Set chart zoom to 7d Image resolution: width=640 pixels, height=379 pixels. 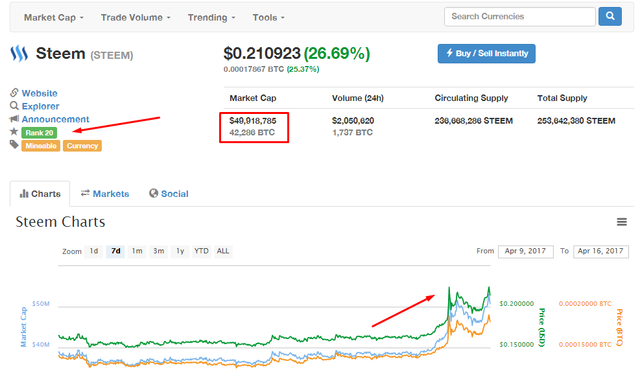click(116, 251)
